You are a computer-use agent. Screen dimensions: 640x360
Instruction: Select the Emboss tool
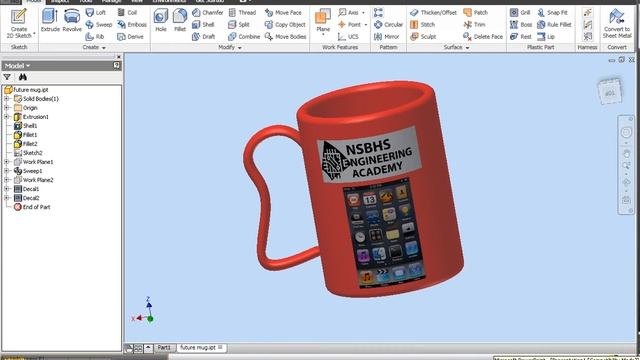(132, 24)
